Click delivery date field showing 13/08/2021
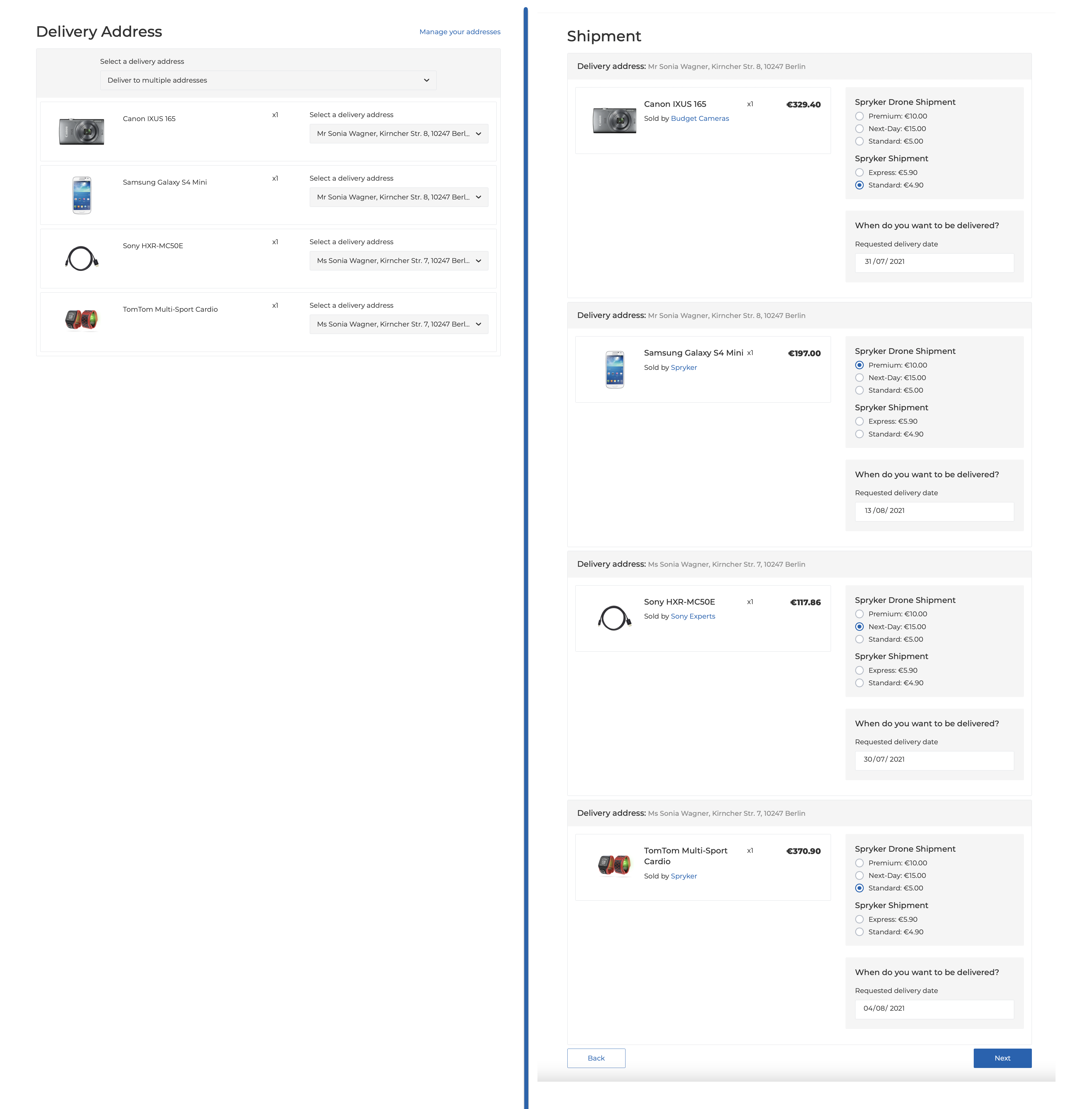The image size is (1092, 1109). click(x=934, y=511)
